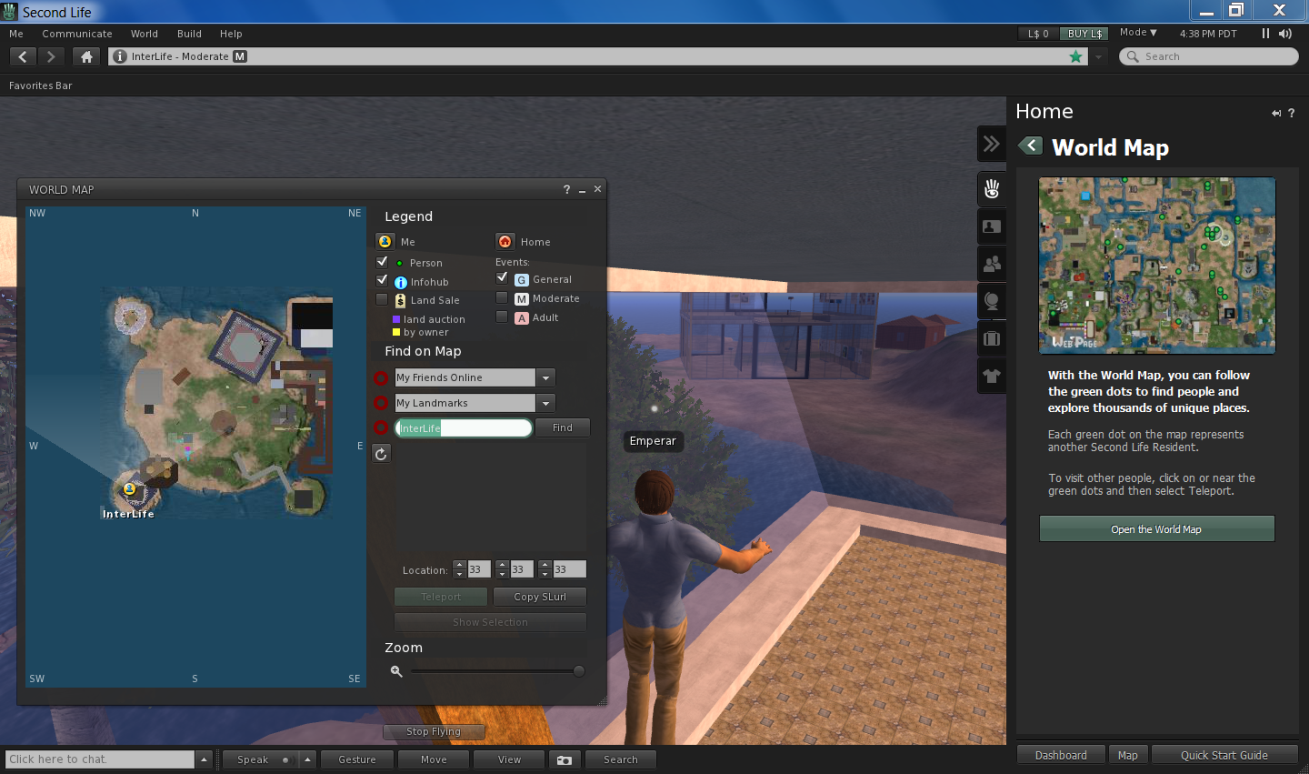
Task: Open the Inventory suitcase sidebar icon
Action: pos(992,339)
